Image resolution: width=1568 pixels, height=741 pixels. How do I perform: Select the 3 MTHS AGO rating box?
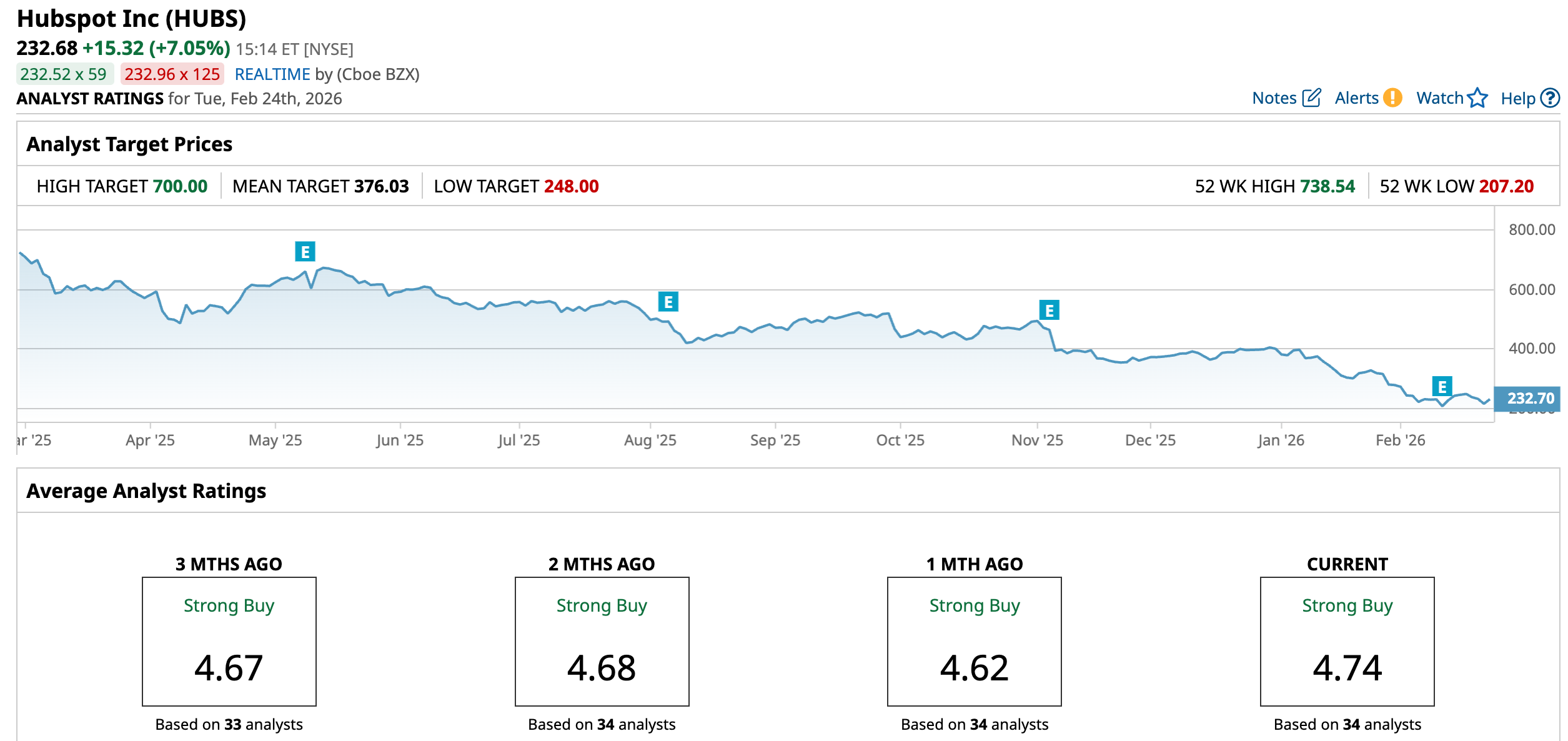[x=229, y=642]
